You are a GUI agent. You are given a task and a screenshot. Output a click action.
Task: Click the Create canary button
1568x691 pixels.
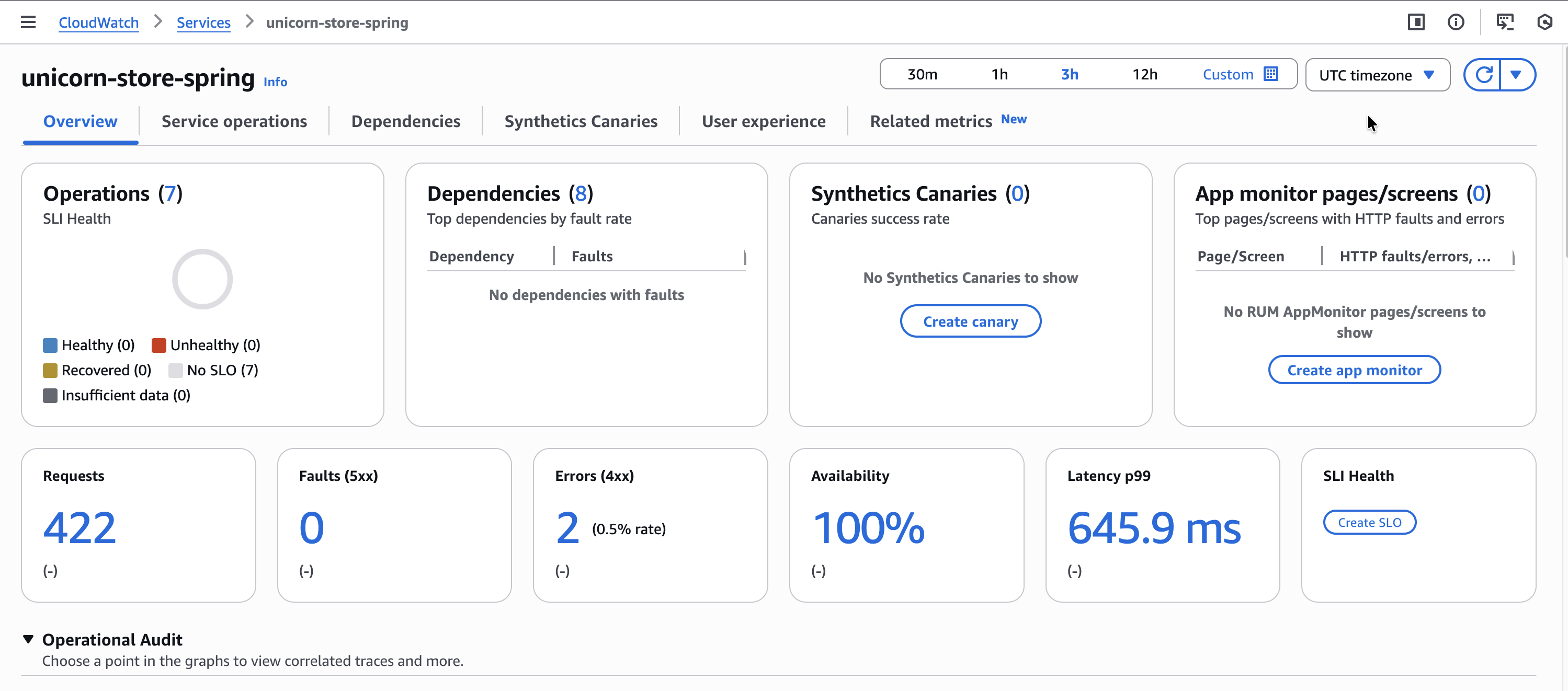point(970,321)
